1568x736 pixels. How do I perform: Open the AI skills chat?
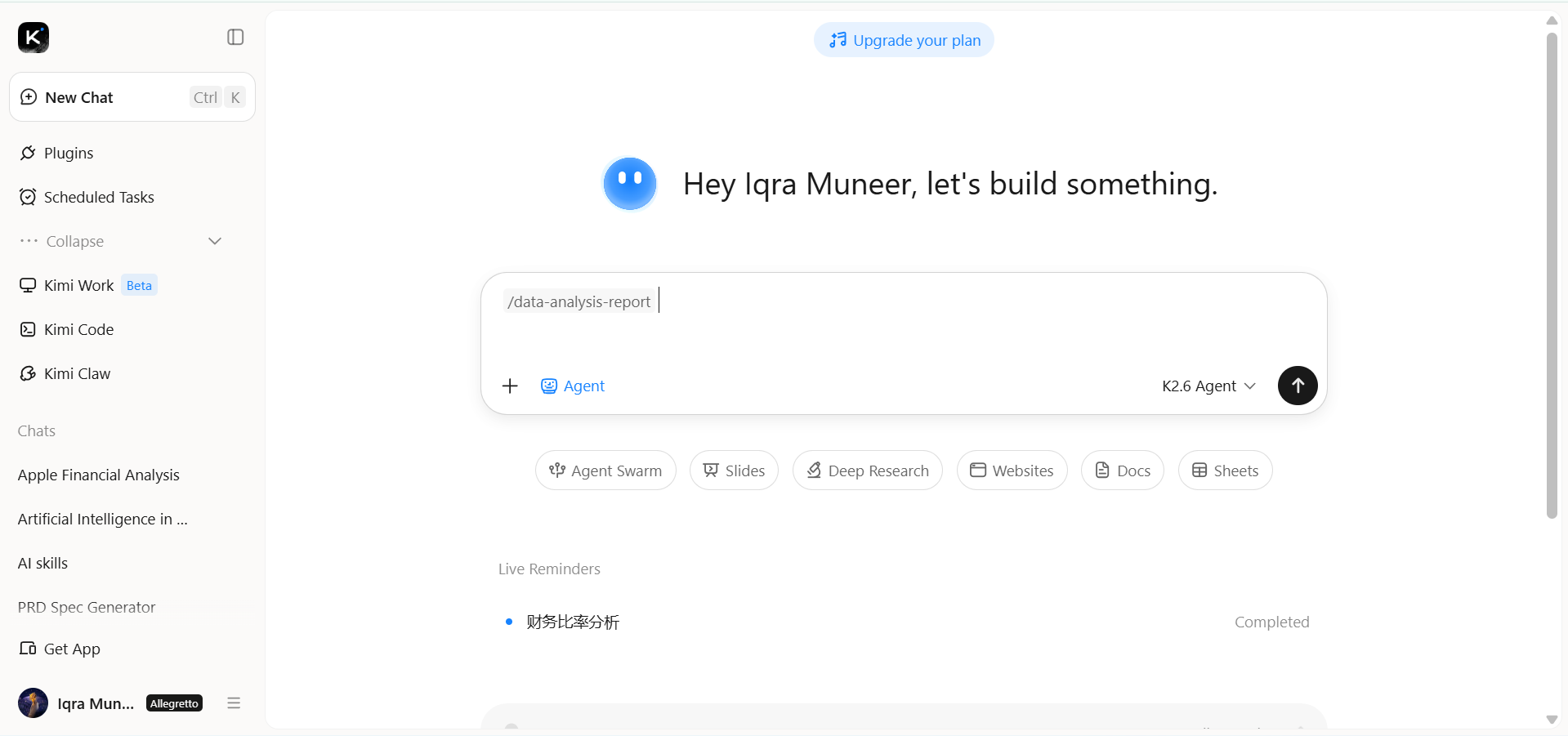point(43,564)
